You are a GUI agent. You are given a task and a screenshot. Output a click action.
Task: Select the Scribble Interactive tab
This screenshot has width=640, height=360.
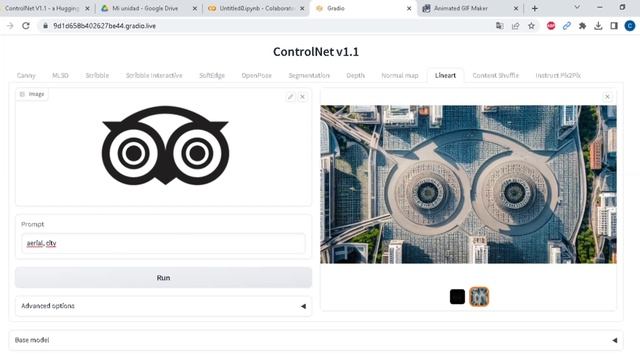pos(154,76)
